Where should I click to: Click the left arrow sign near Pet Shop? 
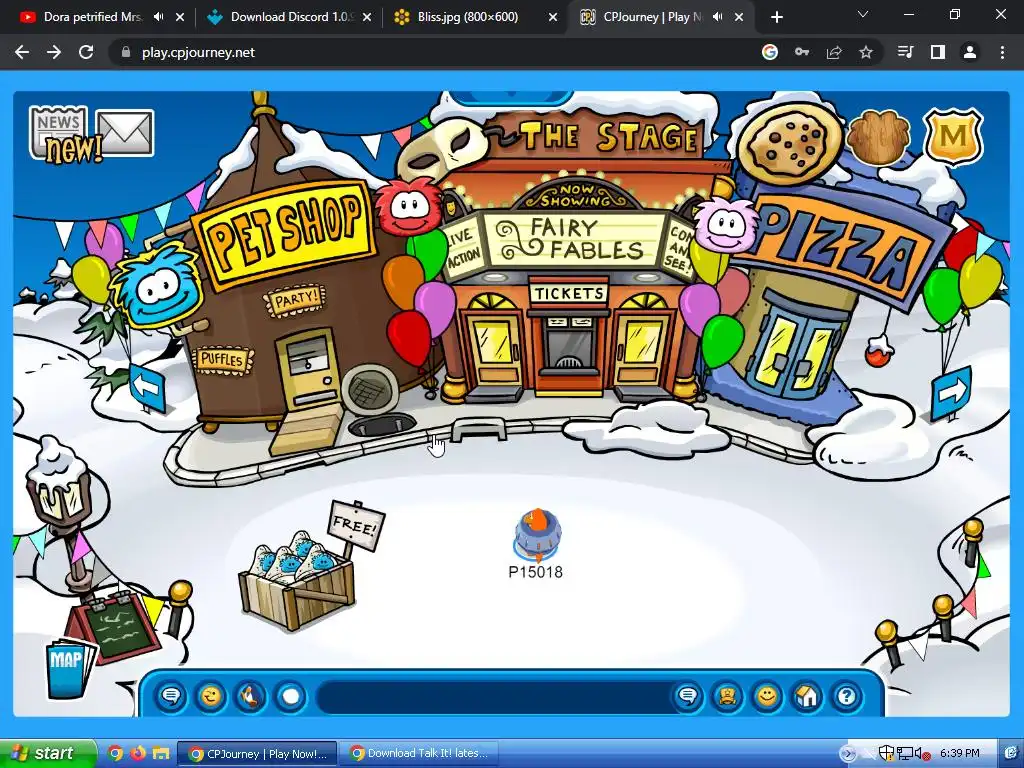pyautogui.click(x=147, y=389)
